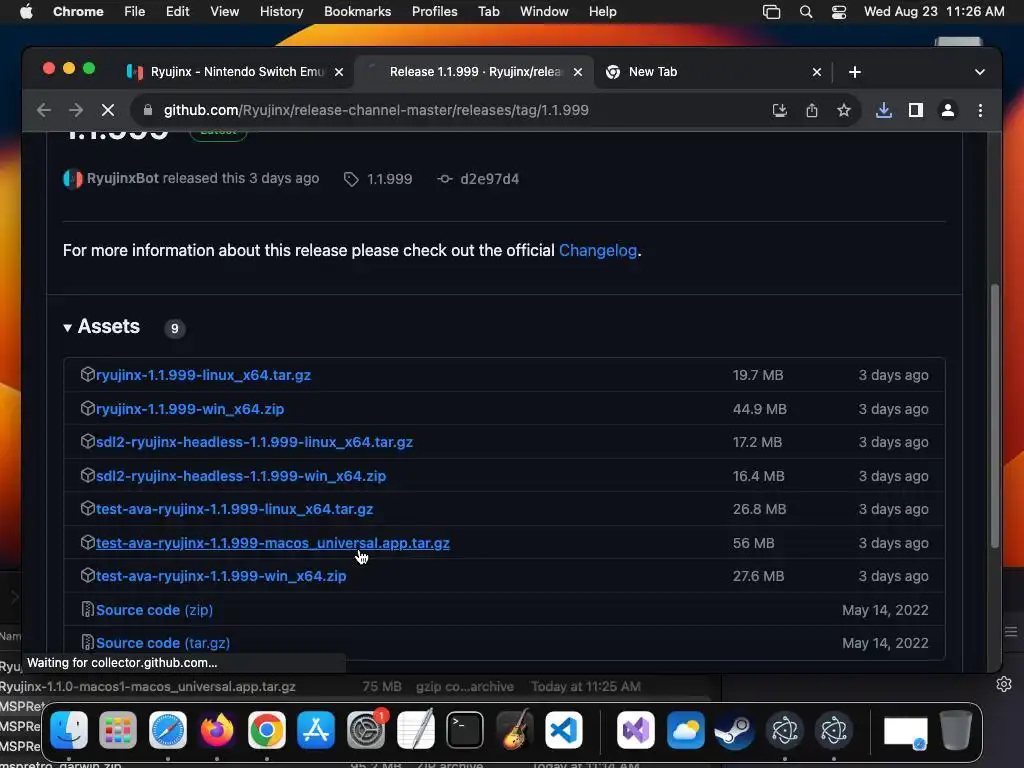Open the Bookmarks menu
The width and height of the screenshot is (1024, 768).
coord(357,12)
